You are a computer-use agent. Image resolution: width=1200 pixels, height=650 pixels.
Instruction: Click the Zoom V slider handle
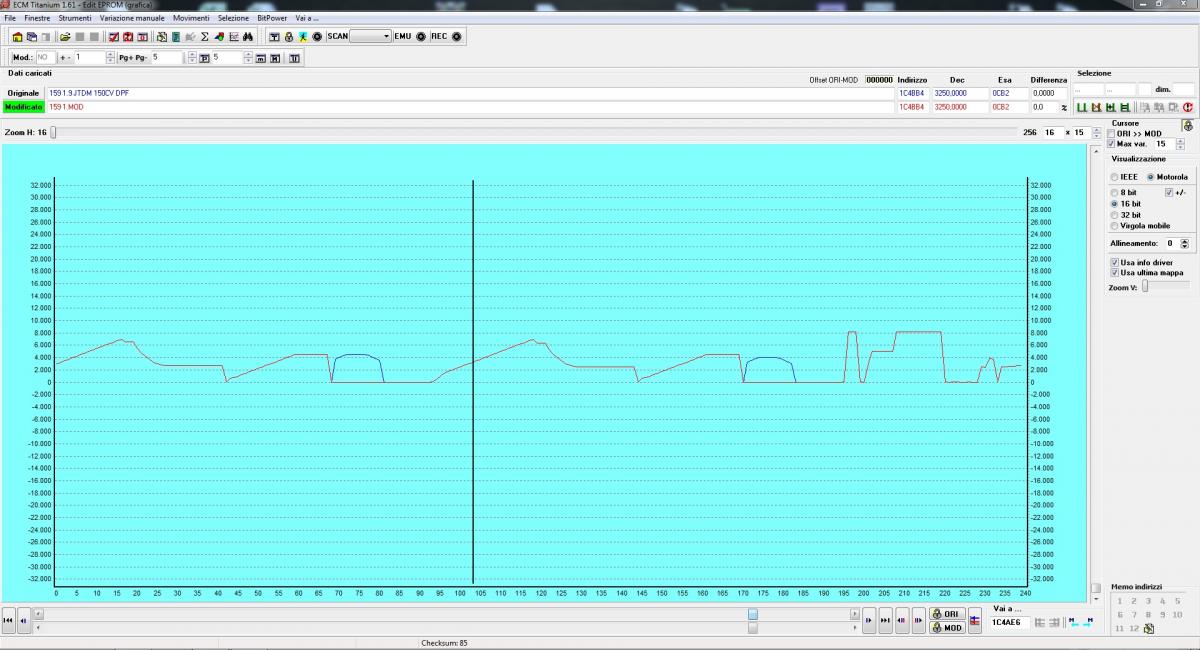(1145, 287)
